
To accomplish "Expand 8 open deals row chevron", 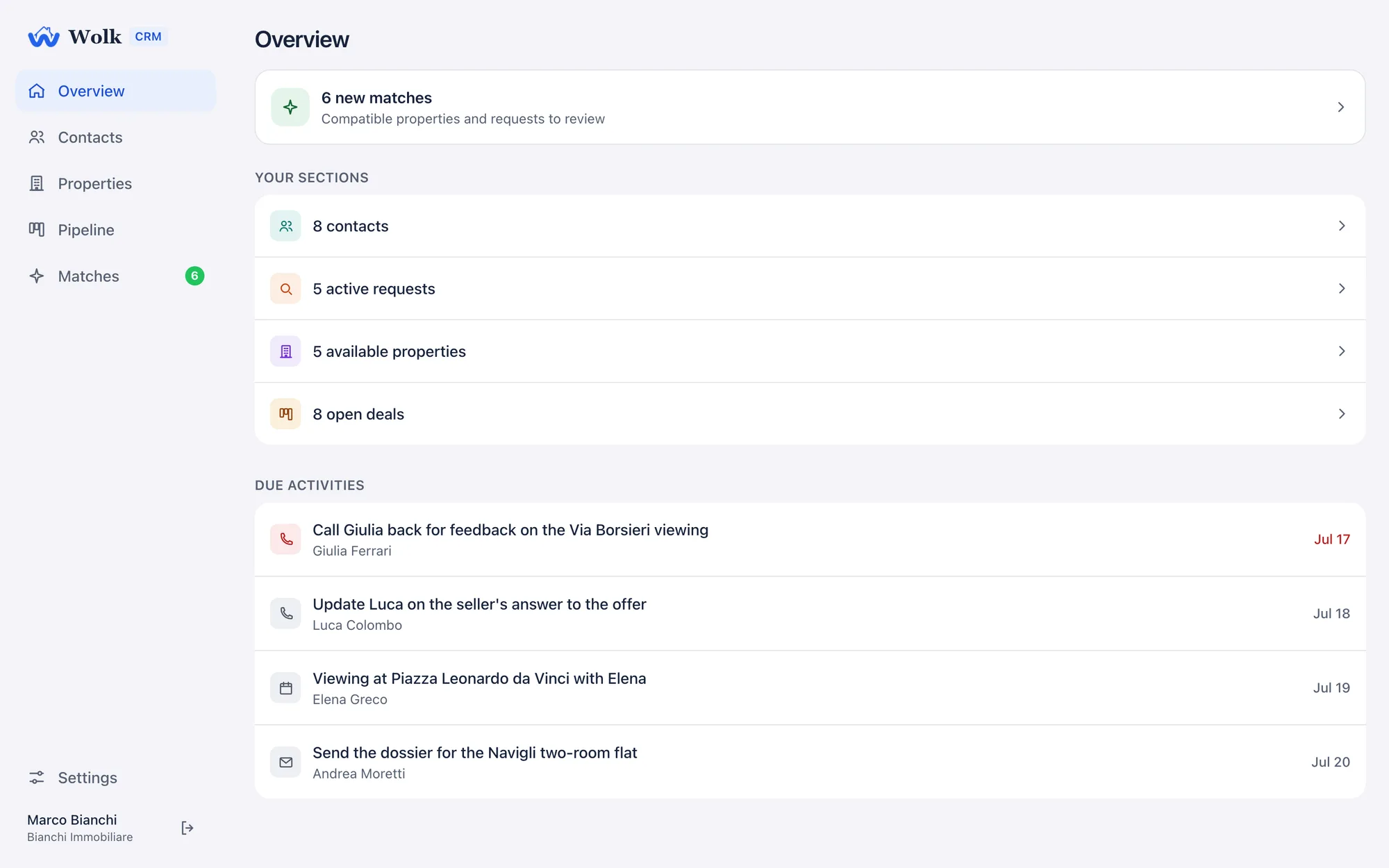I will pos(1342,414).
